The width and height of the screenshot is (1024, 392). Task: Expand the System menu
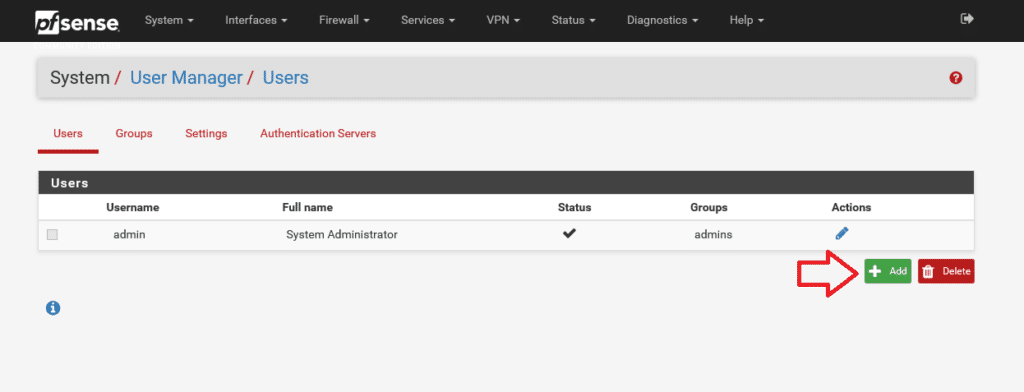[x=169, y=20]
